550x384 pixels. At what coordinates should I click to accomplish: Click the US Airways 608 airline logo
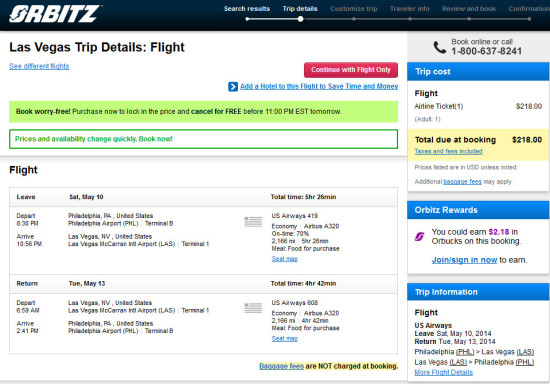pyautogui.click(x=253, y=308)
